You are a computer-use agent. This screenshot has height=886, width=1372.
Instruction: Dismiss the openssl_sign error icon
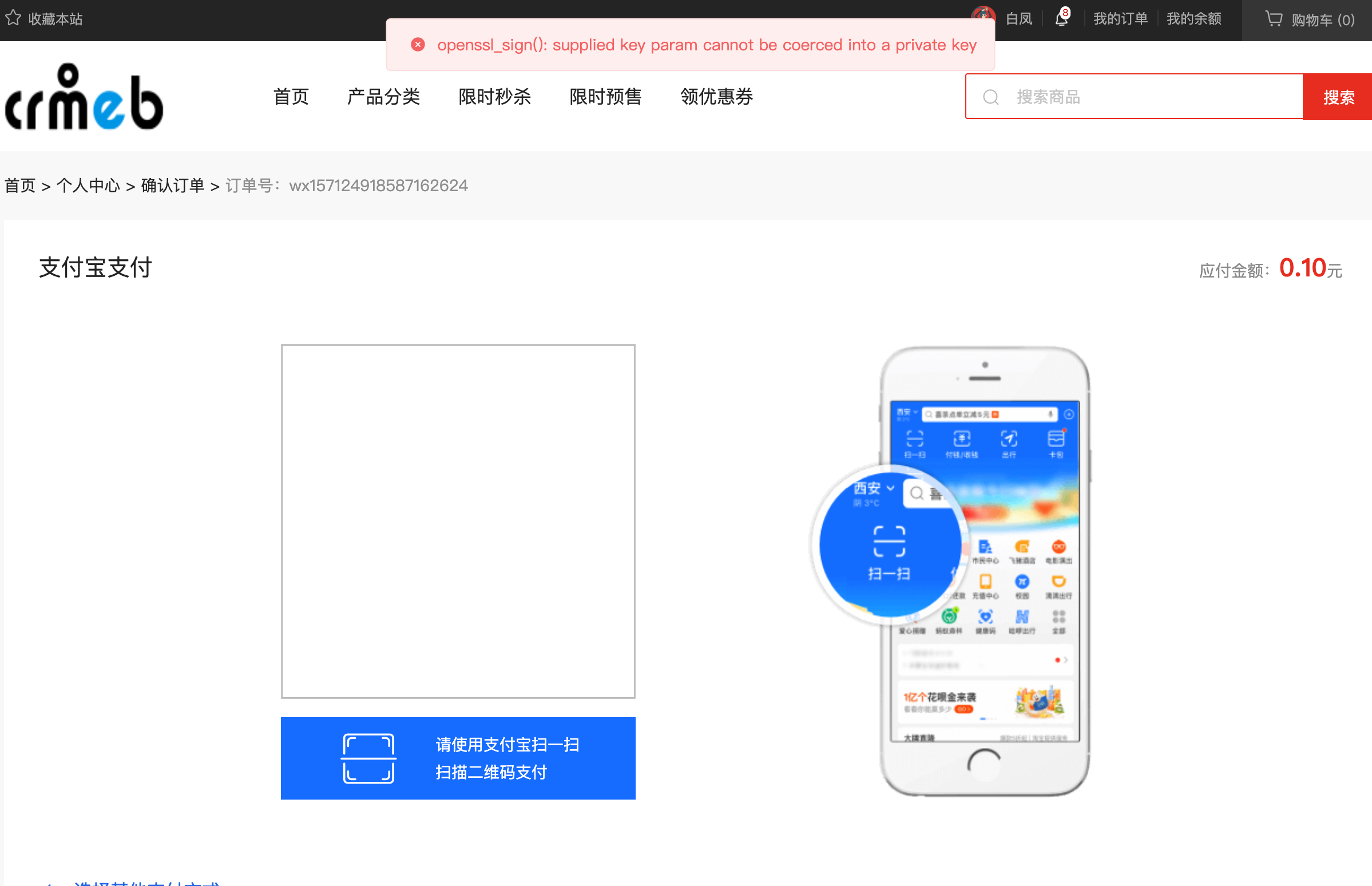(418, 45)
